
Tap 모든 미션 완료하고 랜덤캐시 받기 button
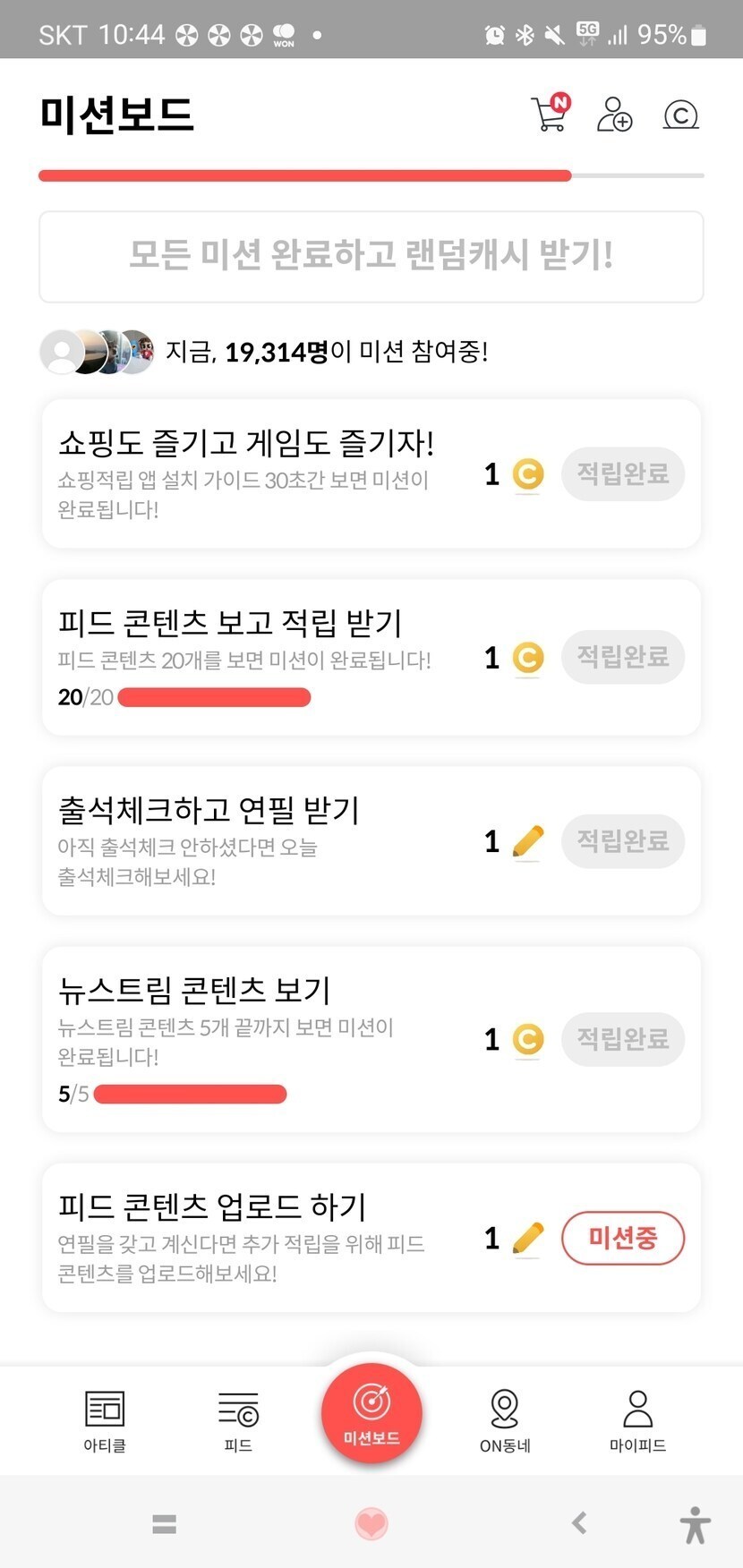[371, 257]
